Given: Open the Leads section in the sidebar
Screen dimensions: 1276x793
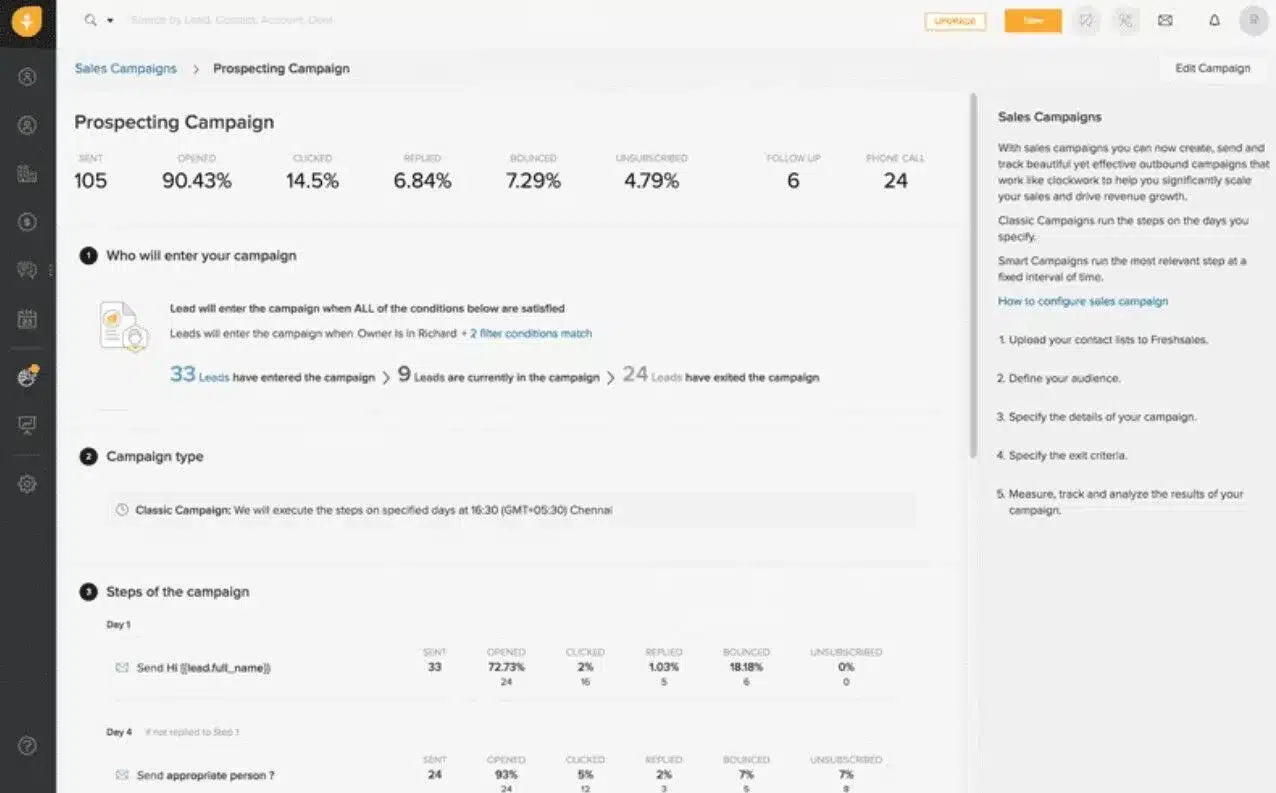Looking at the screenshot, I should [x=27, y=76].
